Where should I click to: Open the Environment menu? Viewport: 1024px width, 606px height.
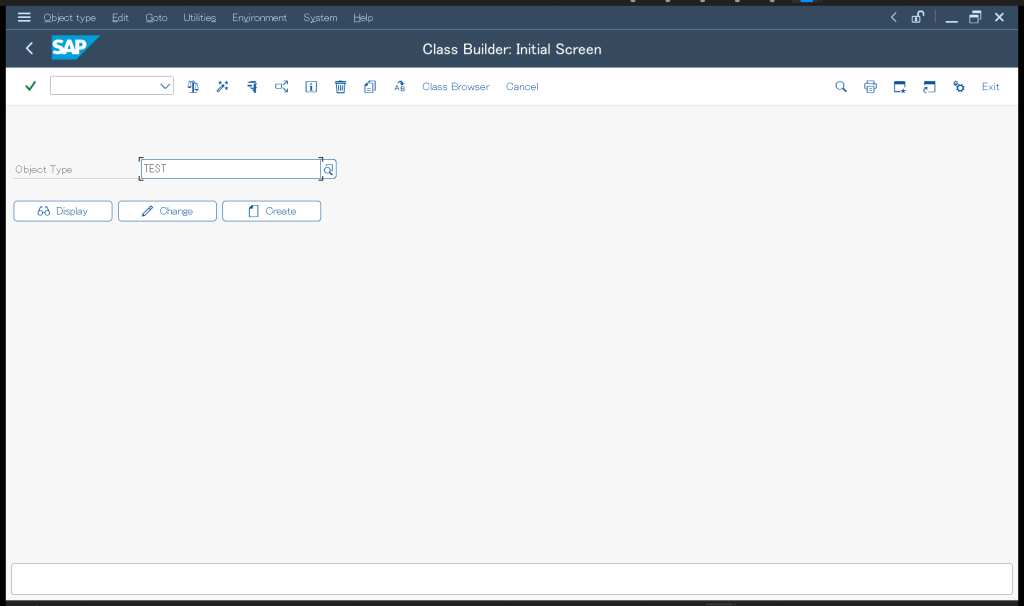pyautogui.click(x=259, y=18)
